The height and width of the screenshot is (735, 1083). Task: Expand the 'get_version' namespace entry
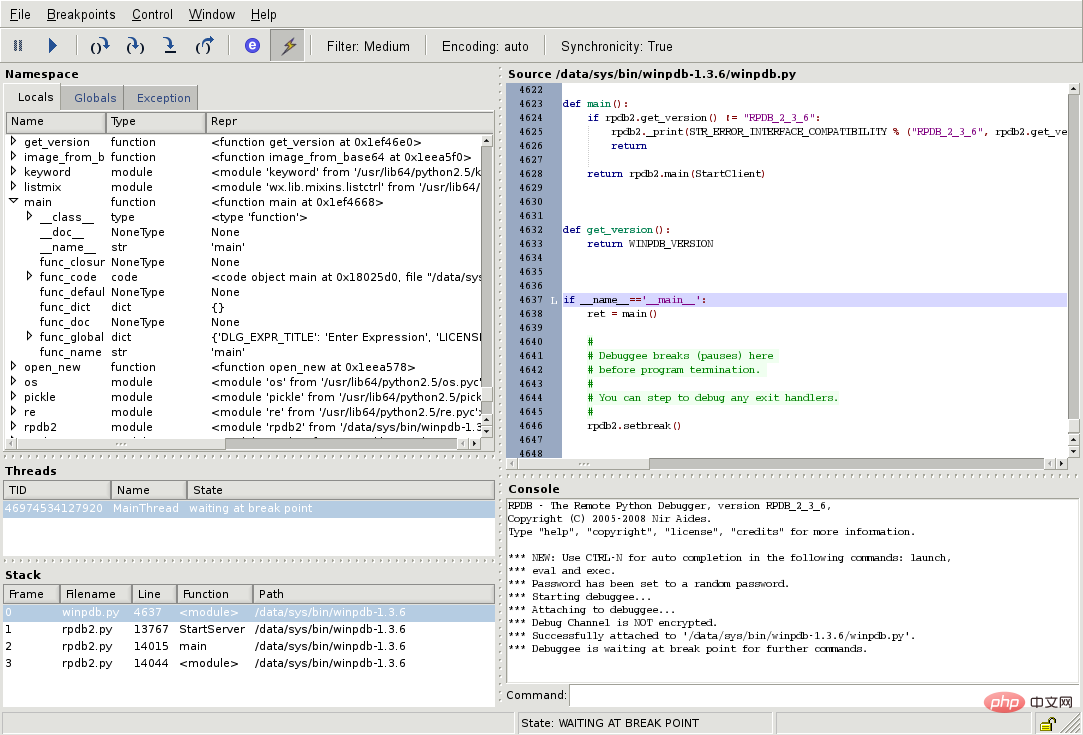click(14, 142)
